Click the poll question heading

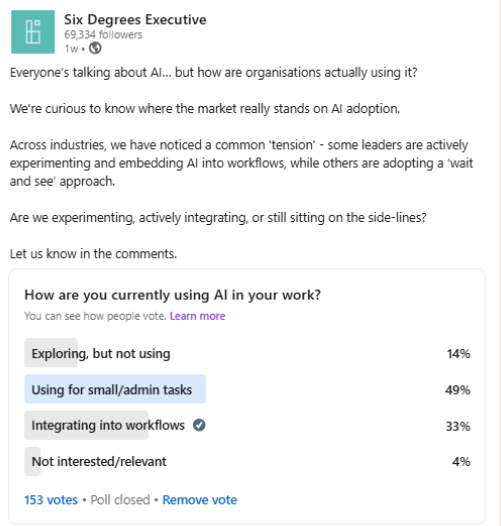click(x=172, y=295)
